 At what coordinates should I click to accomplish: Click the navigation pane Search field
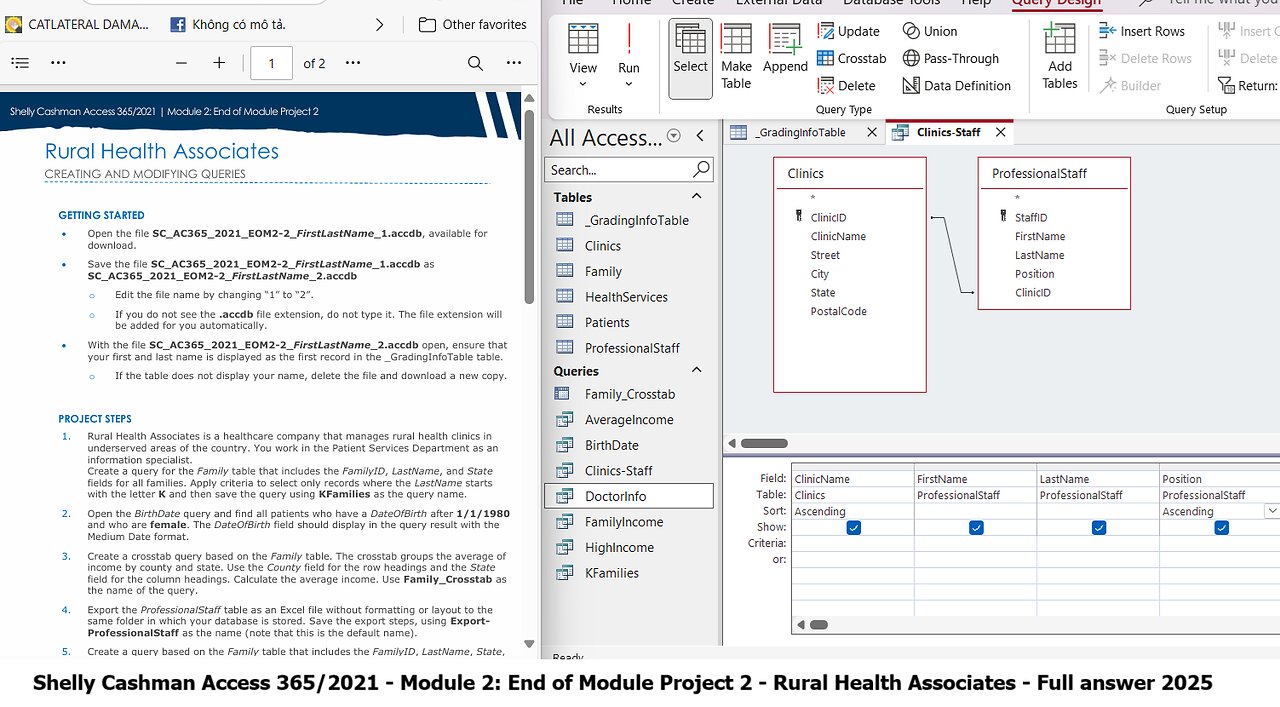point(620,169)
